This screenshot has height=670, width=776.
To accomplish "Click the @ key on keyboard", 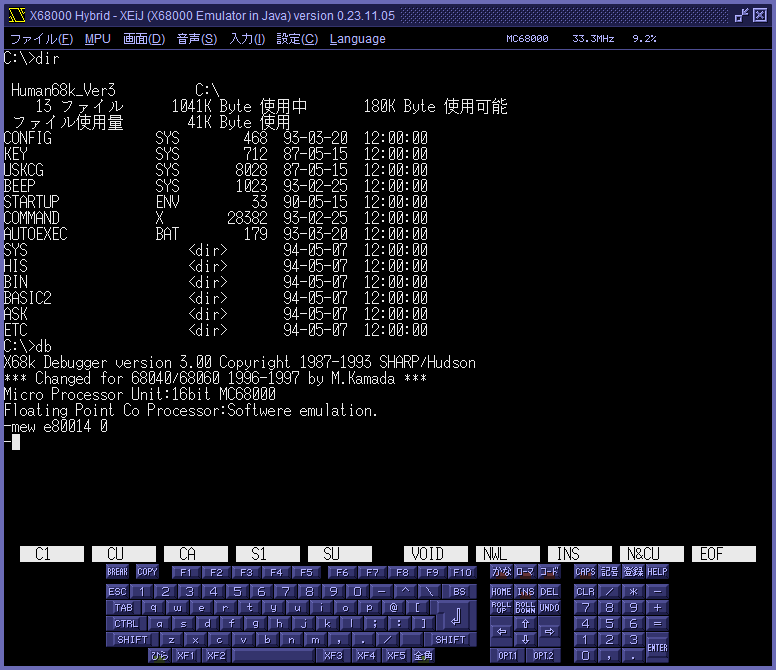I will 393,608.
